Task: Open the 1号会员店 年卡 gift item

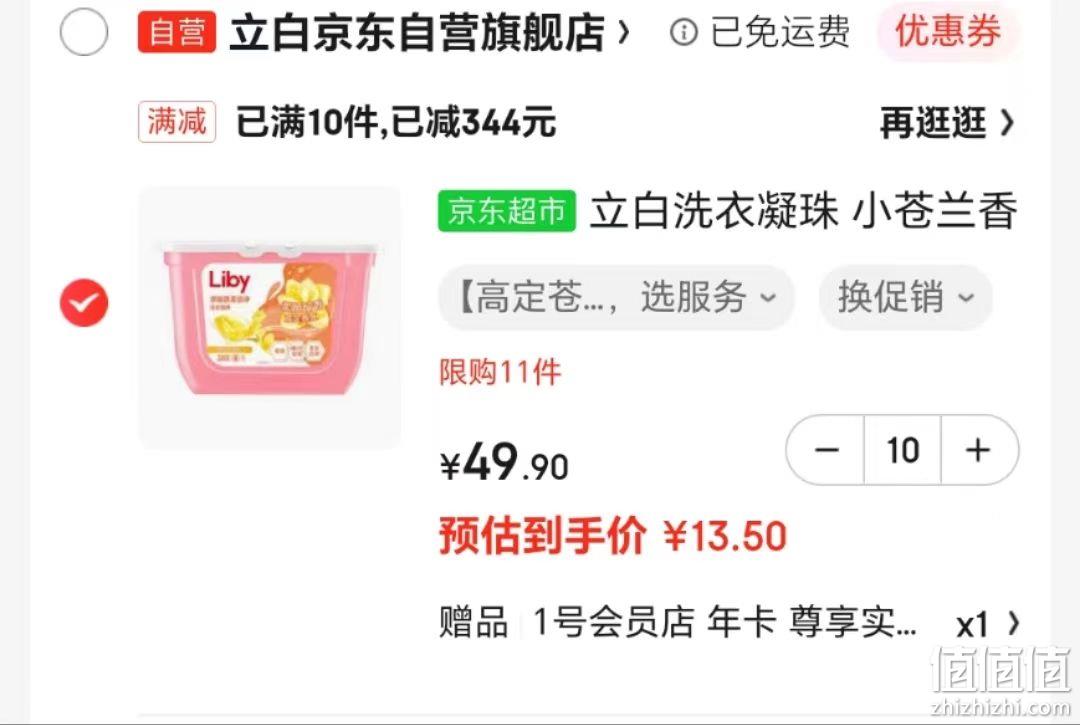Action: (725, 622)
